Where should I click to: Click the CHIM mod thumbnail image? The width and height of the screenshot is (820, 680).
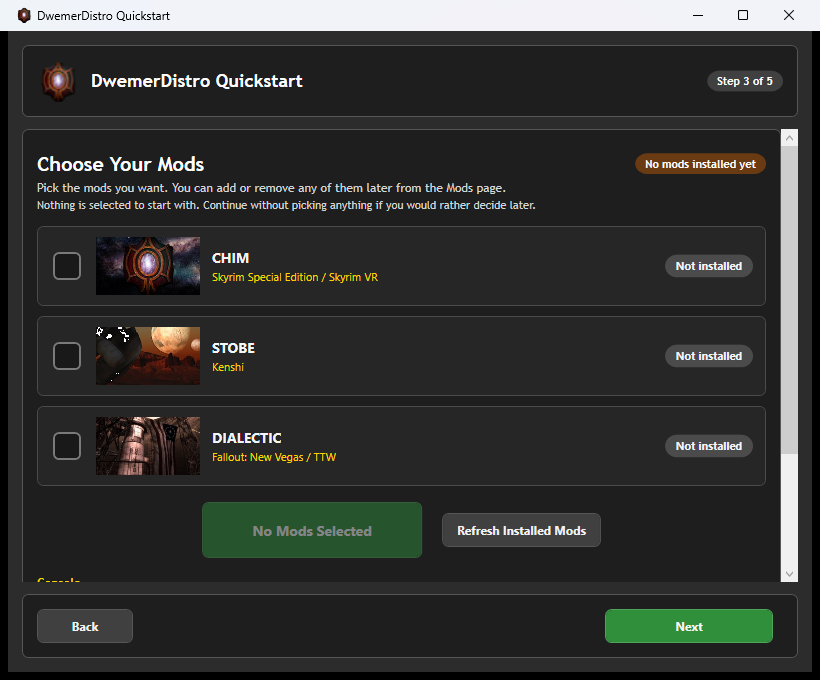point(148,266)
